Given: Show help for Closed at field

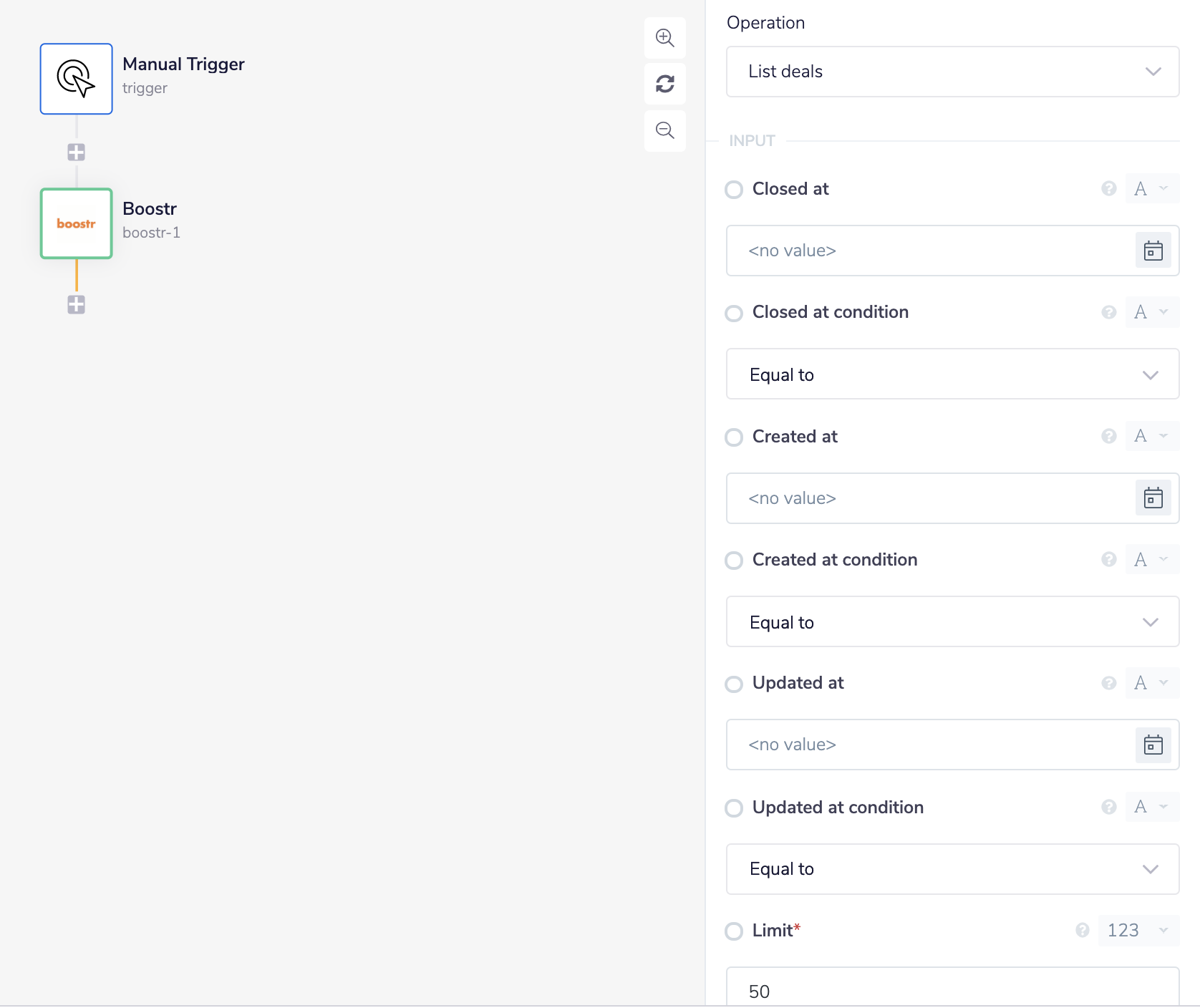Looking at the screenshot, I should pos(1108,188).
